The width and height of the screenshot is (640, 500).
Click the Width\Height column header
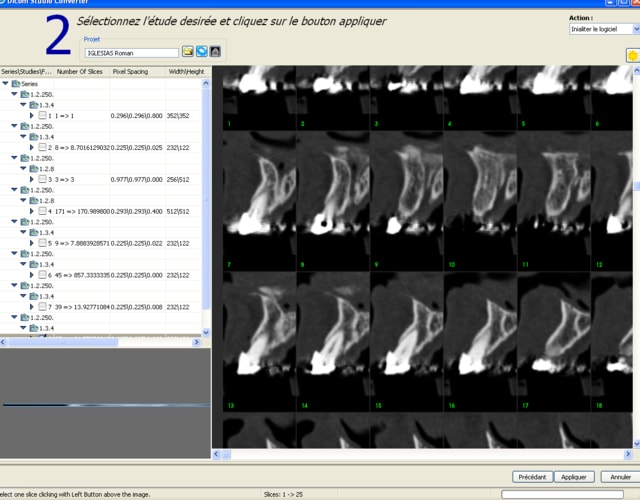point(187,71)
